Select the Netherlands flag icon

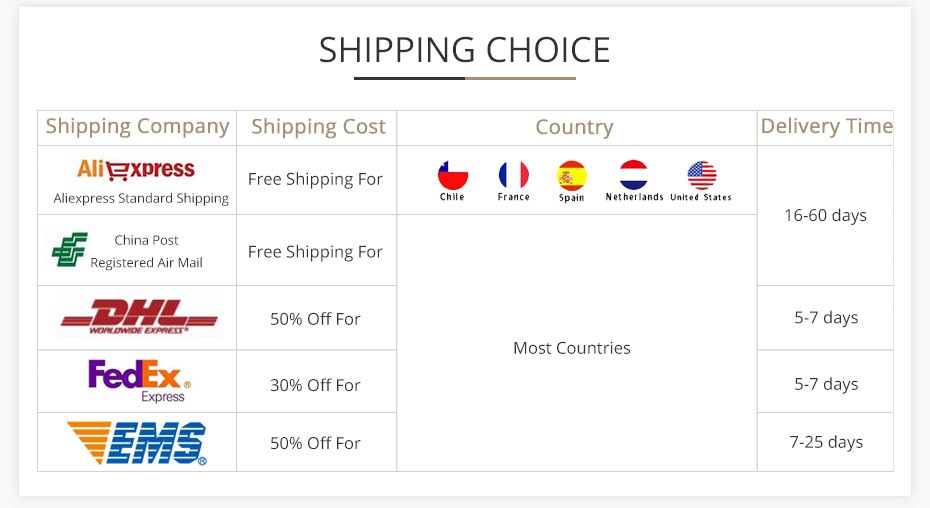(634, 176)
